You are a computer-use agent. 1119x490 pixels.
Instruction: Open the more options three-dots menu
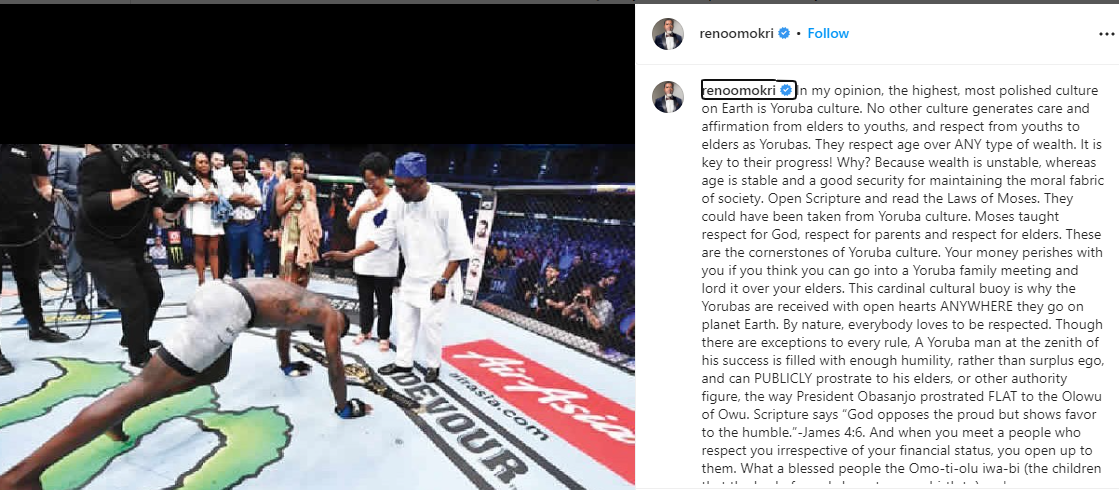[1105, 34]
